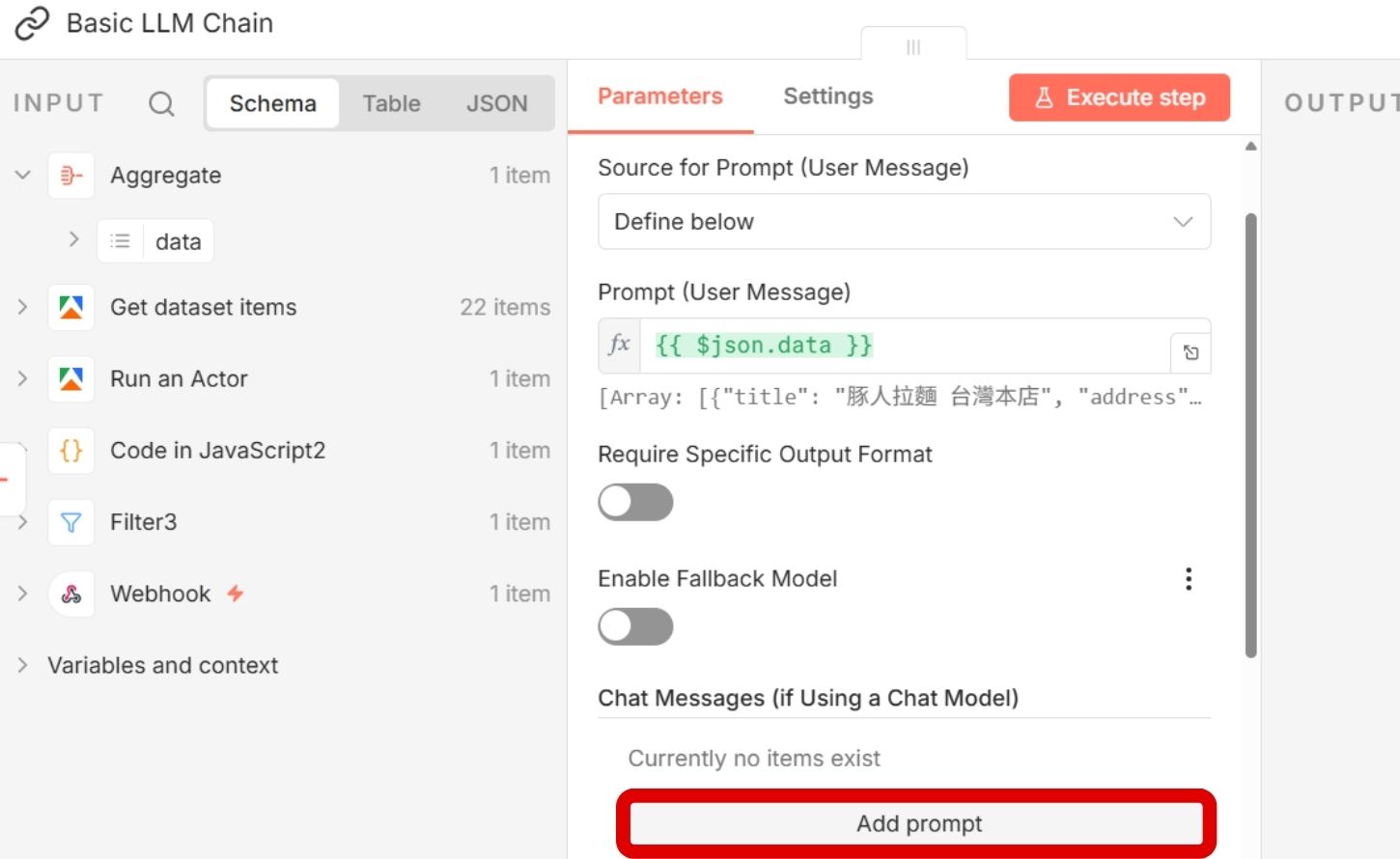1400x859 pixels.
Task: Switch to the Settings tab
Action: [827, 97]
